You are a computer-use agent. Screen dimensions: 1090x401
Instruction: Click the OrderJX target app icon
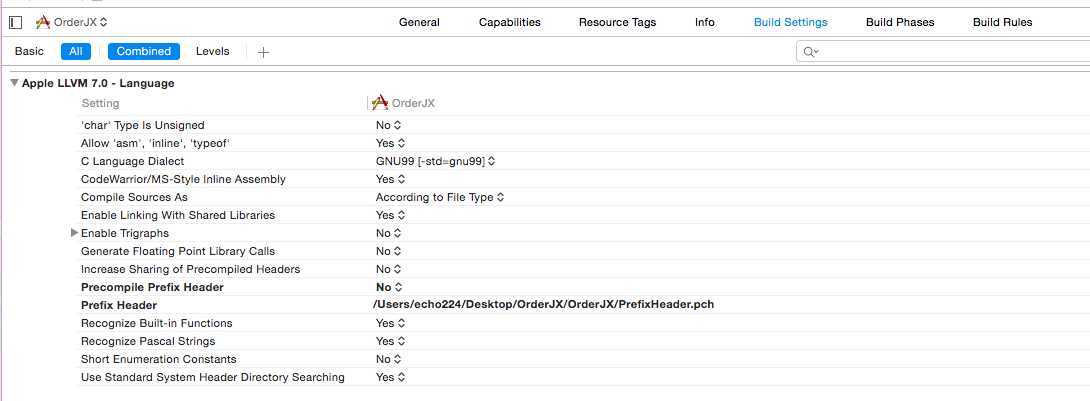[42, 22]
